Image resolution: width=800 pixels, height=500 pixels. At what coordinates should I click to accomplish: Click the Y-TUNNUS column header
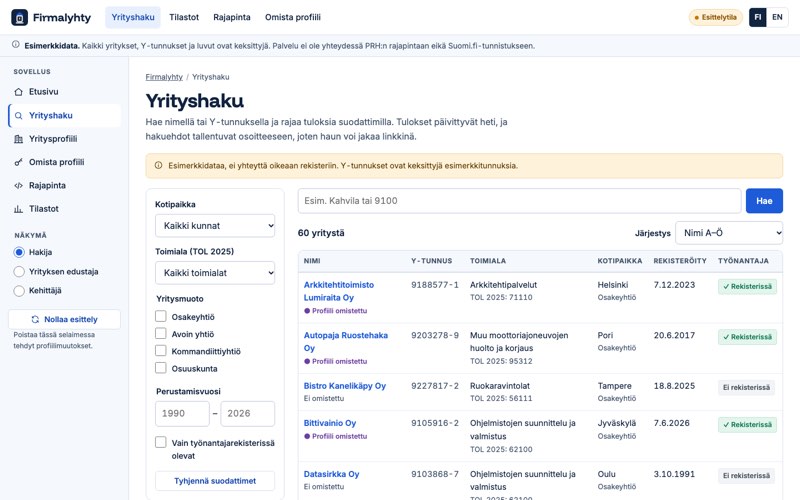[432, 261]
